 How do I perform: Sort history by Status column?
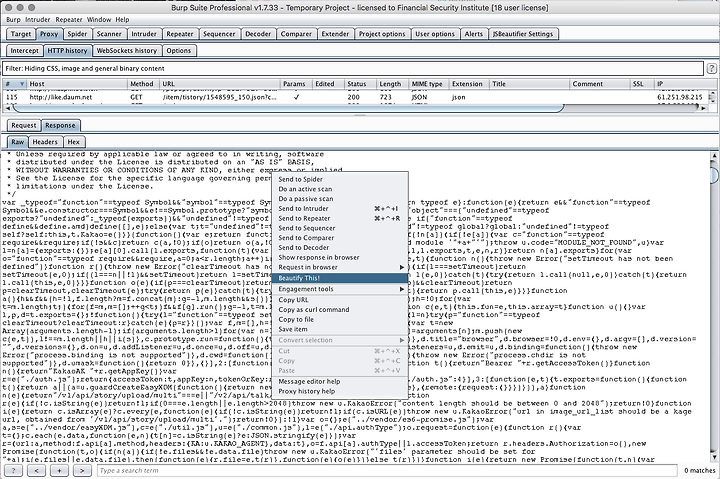click(x=360, y=84)
